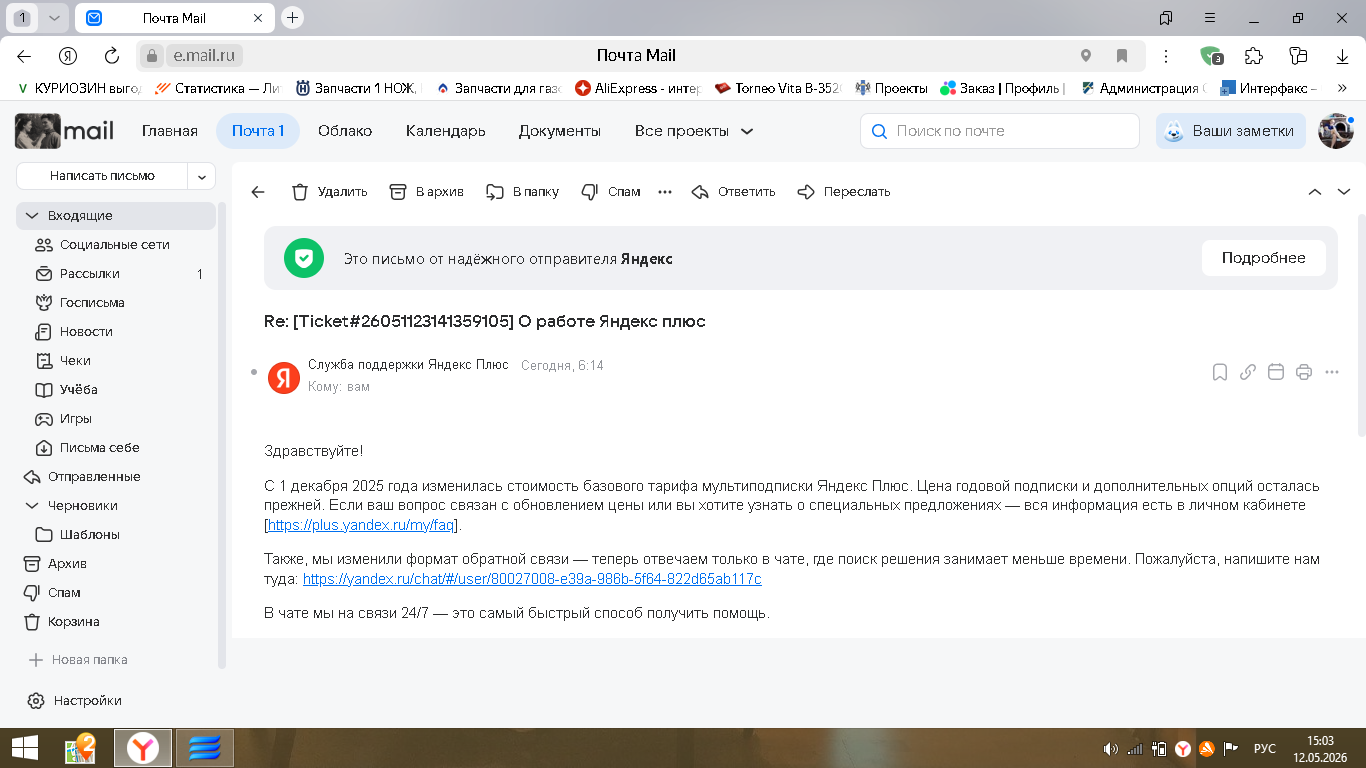Mark this email as spam
The width and height of the screenshot is (1366, 768).
pos(611,192)
